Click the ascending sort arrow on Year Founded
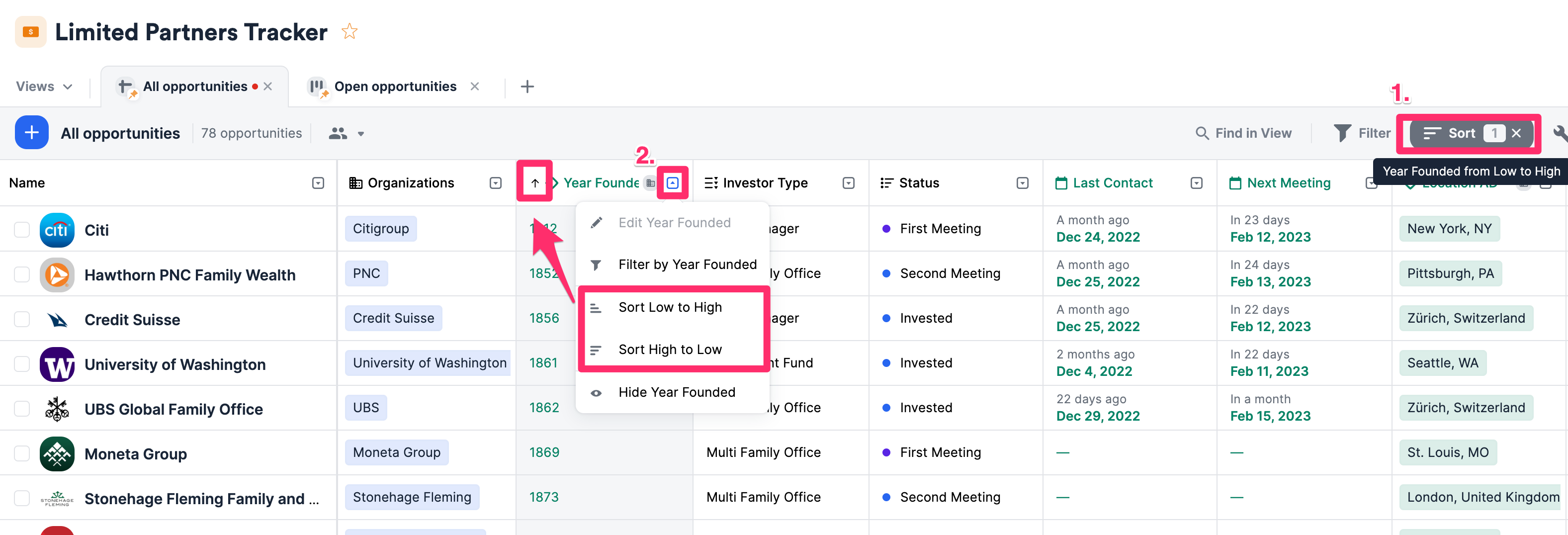The image size is (1568, 535). pos(534,182)
